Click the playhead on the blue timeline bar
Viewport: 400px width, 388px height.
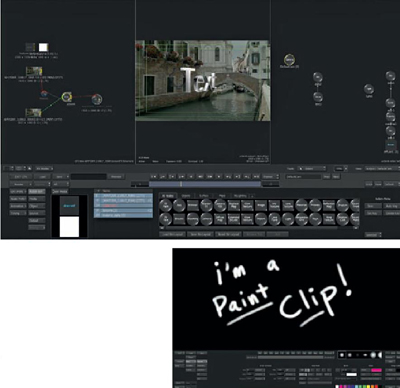coord(181,184)
